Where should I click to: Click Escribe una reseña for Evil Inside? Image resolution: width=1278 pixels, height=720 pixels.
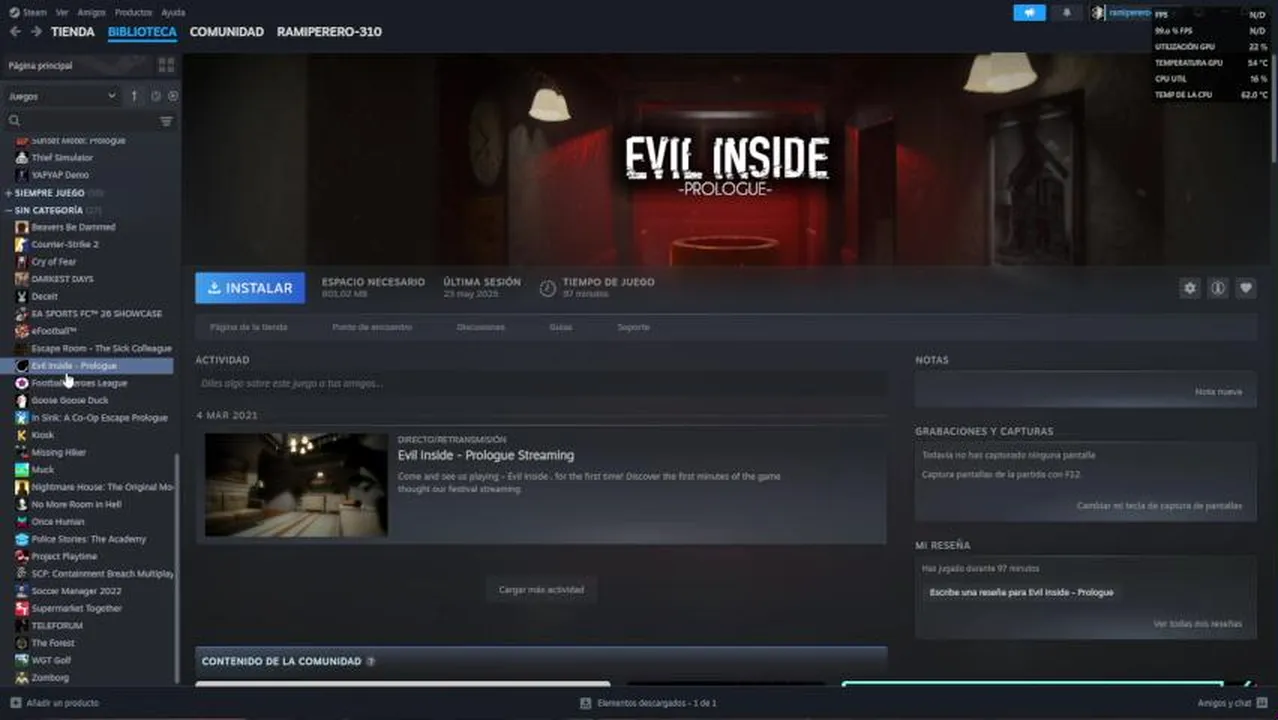point(1021,592)
